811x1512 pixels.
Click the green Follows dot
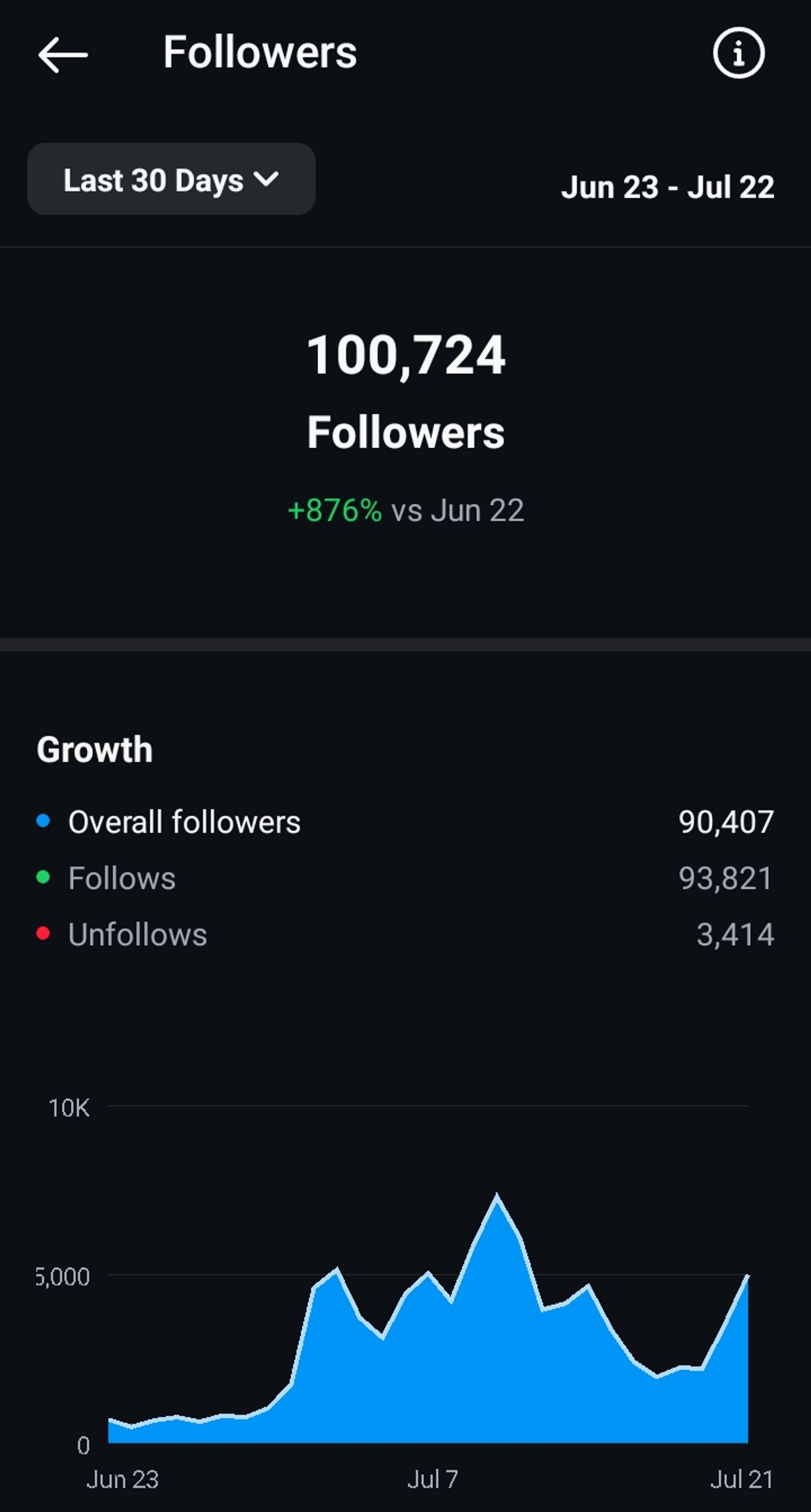(x=43, y=877)
